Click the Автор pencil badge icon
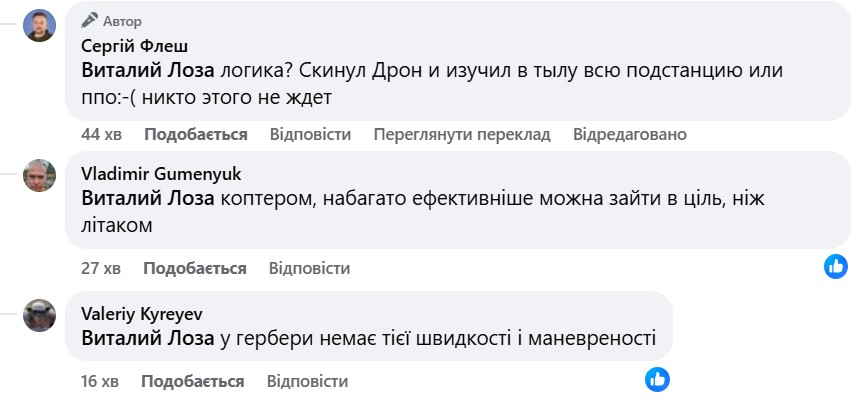868x402 pixels. [x=90, y=20]
